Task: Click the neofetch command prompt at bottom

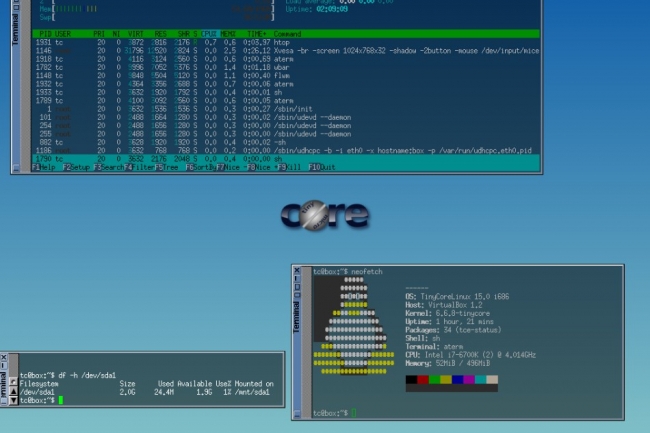Action: (334, 413)
